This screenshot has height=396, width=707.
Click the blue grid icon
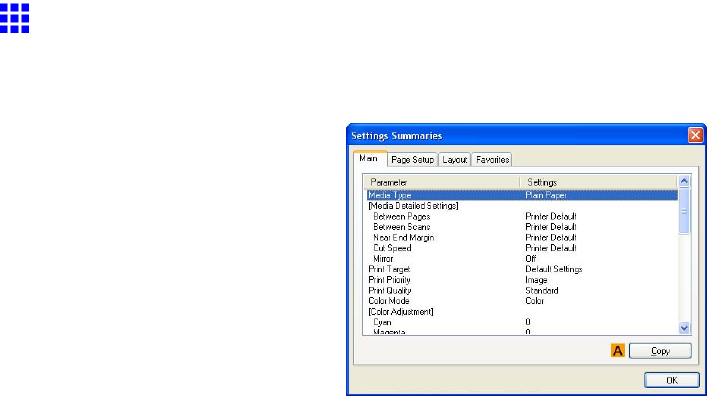pos(14,18)
